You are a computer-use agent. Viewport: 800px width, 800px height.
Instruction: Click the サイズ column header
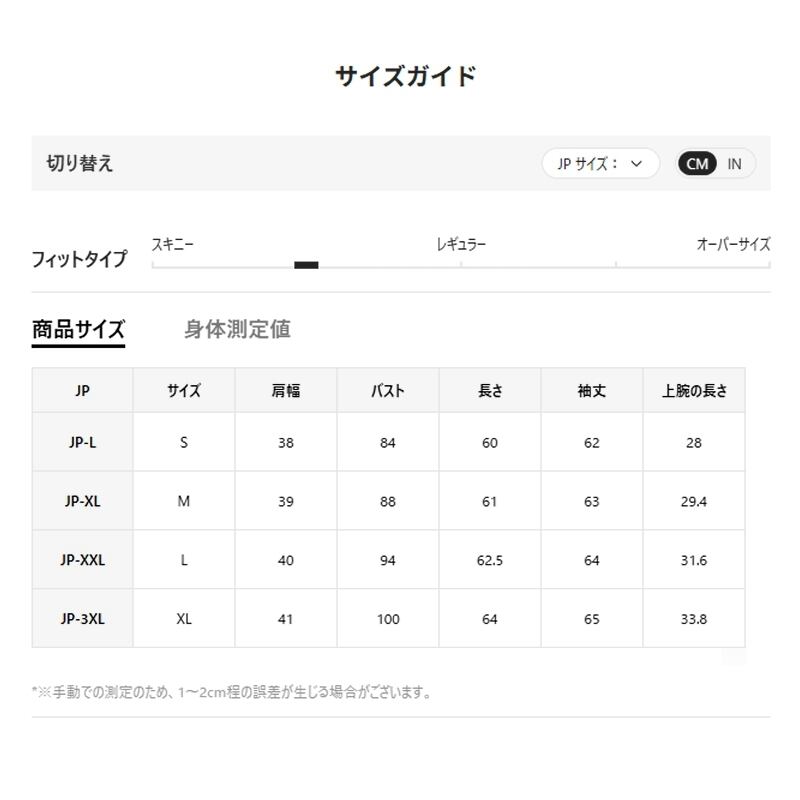tap(184, 390)
